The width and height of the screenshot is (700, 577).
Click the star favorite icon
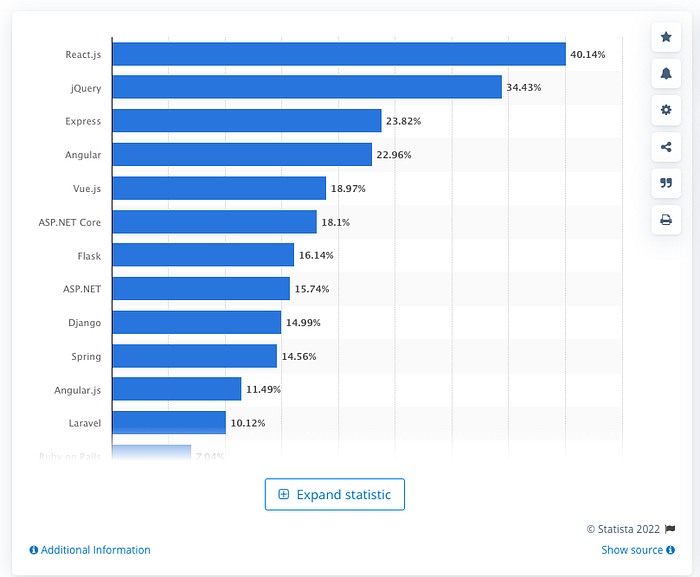pos(666,37)
